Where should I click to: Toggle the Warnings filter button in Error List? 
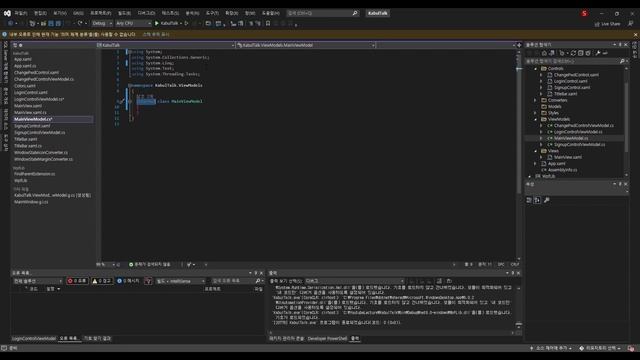[102, 281]
